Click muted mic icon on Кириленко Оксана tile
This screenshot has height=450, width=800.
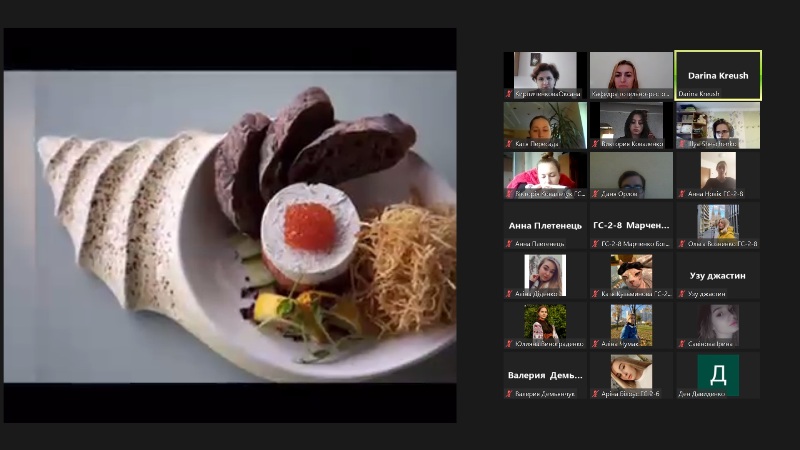click(509, 94)
